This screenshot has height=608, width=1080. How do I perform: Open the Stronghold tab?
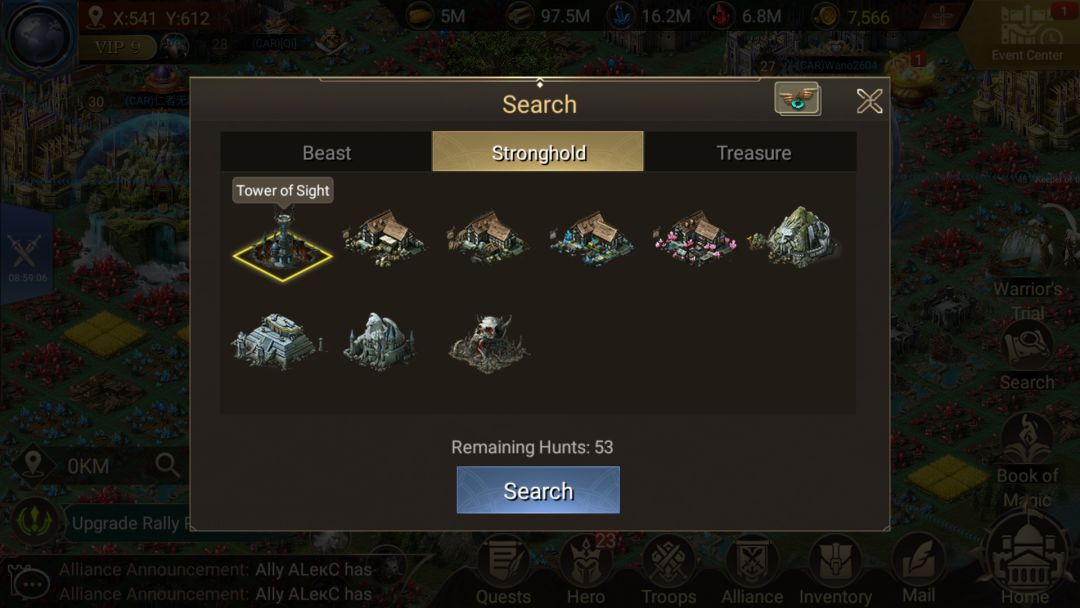click(x=538, y=152)
